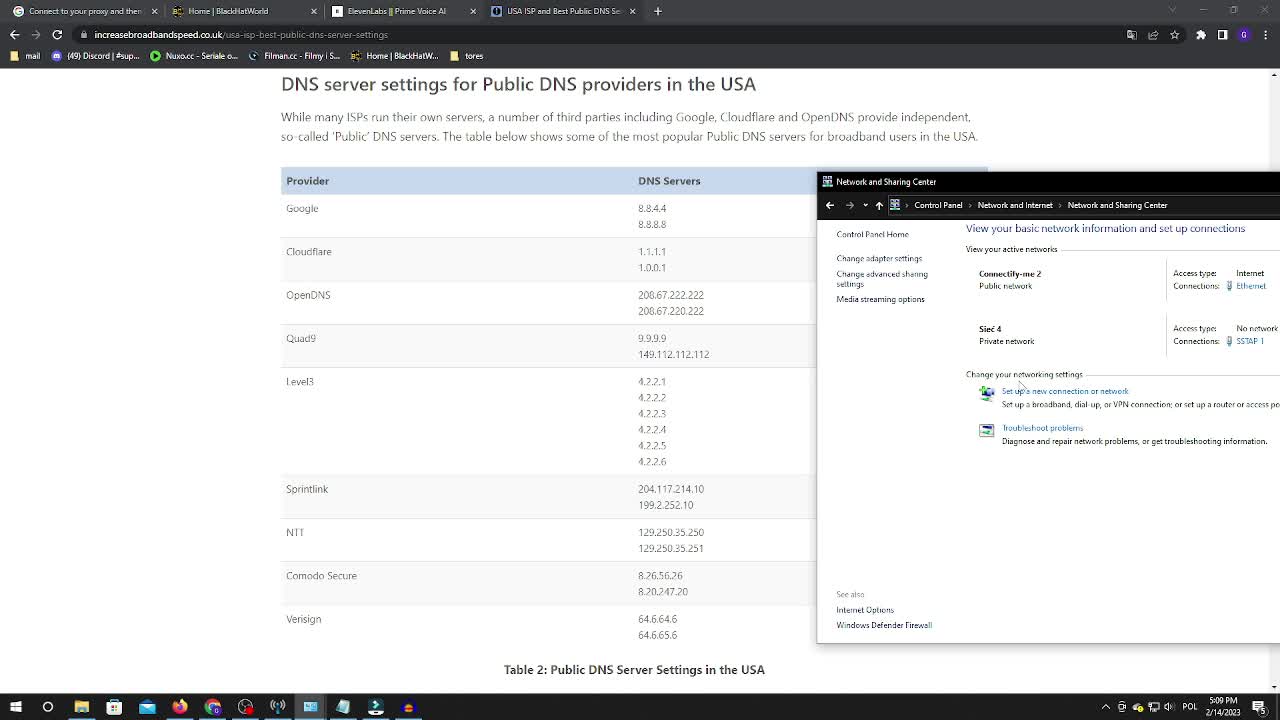Screen dimensions: 1280x720
Task: Open Change adapter settings
Action: [x=879, y=258]
